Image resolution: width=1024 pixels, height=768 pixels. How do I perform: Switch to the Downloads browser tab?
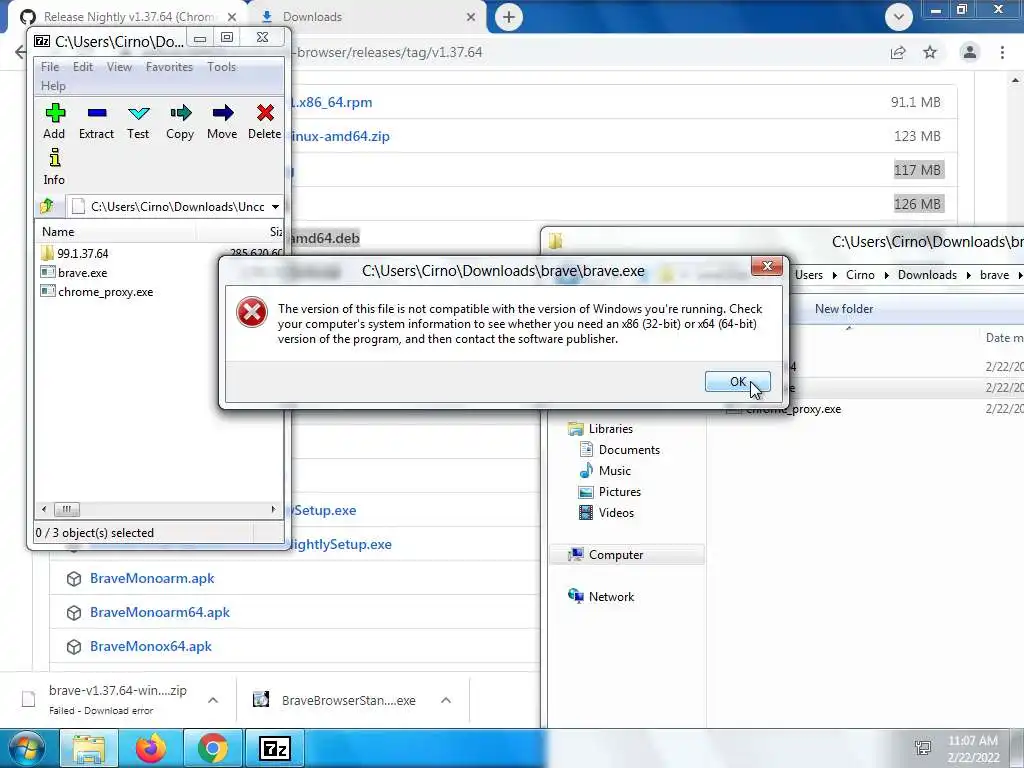coord(369,16)
